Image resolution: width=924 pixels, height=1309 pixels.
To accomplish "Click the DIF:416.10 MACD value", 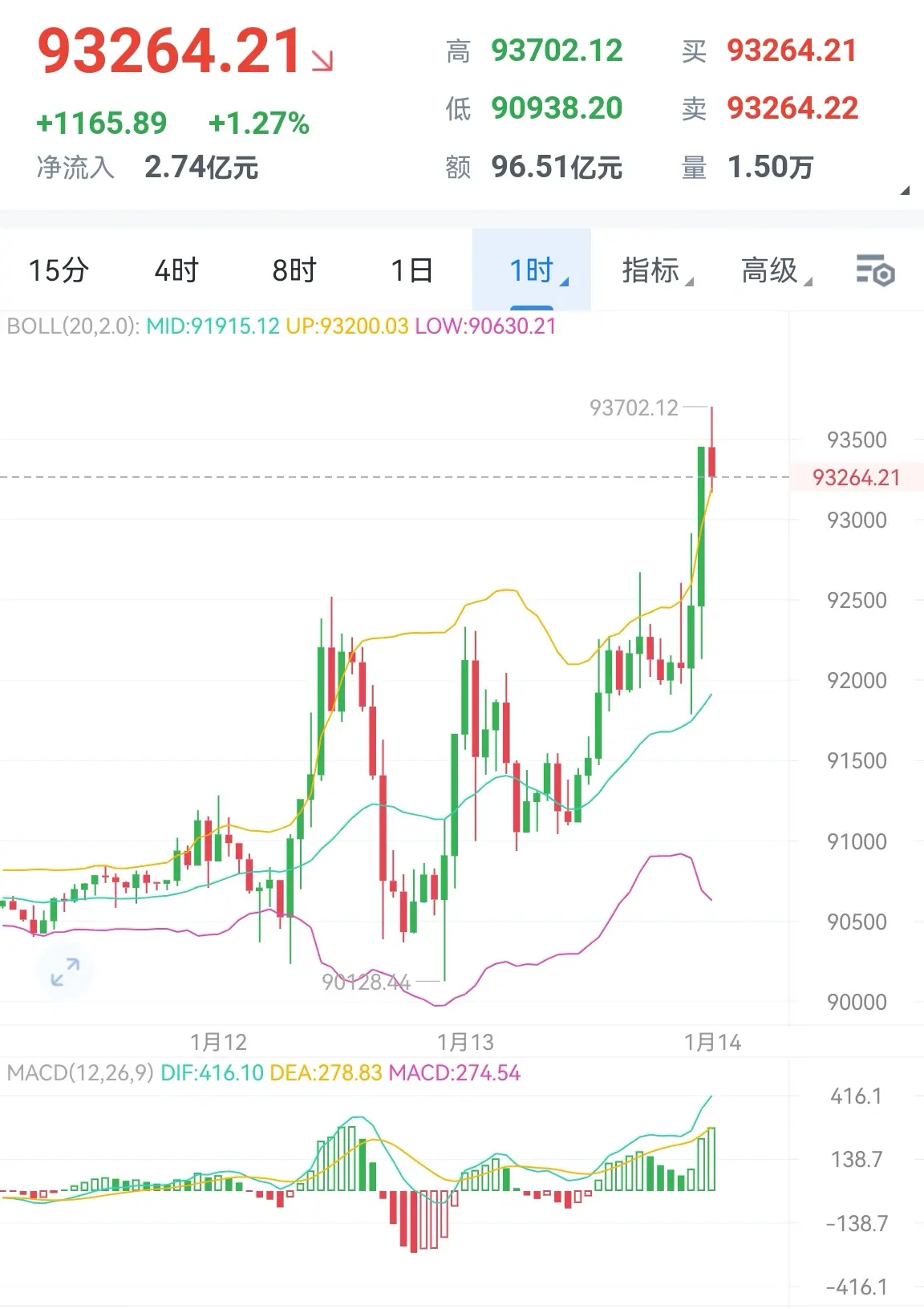I will click(212, 1073).
